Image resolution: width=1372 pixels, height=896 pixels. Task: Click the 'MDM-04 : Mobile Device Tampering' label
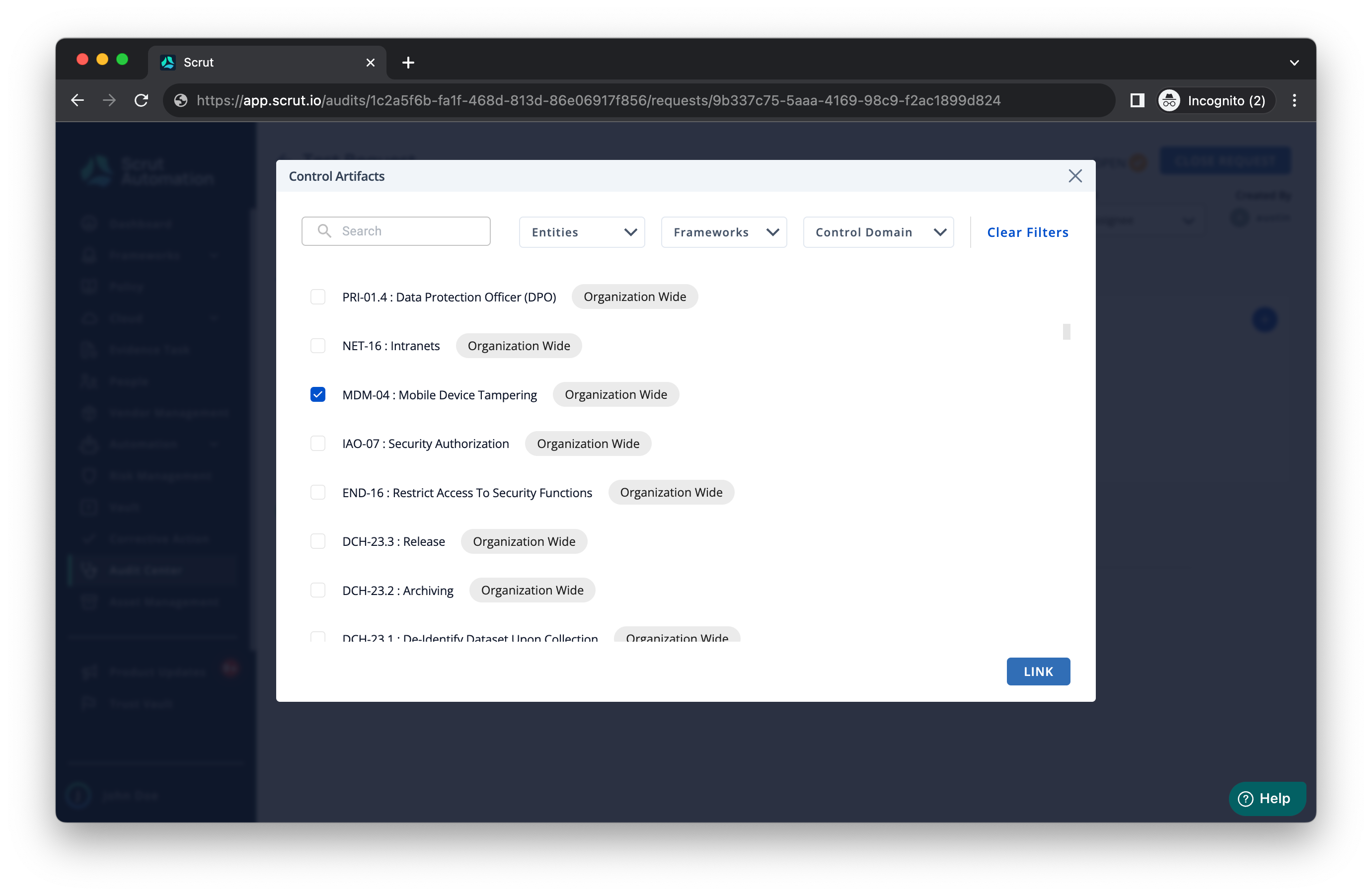point(439,395)
